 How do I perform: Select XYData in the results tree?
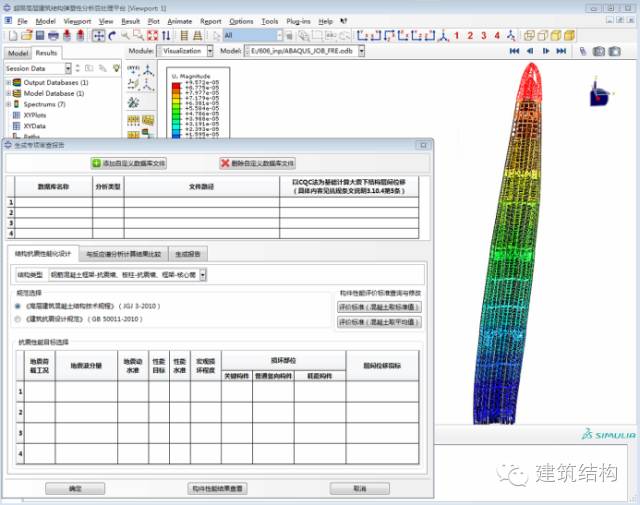(35, 126)
